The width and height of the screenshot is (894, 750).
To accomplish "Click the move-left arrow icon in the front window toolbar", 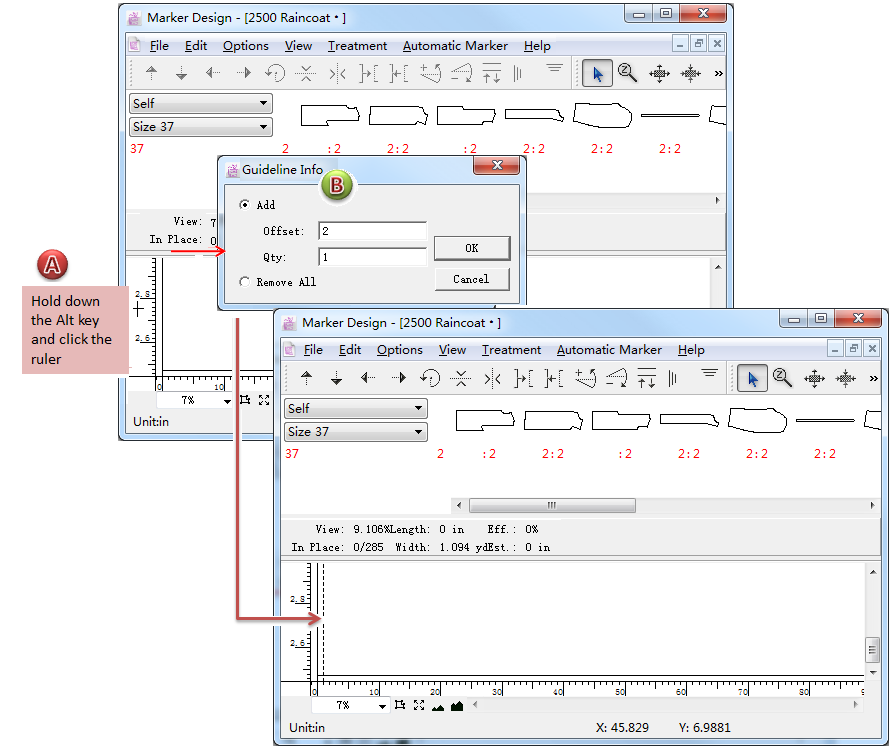I will [x=368, y=378].
